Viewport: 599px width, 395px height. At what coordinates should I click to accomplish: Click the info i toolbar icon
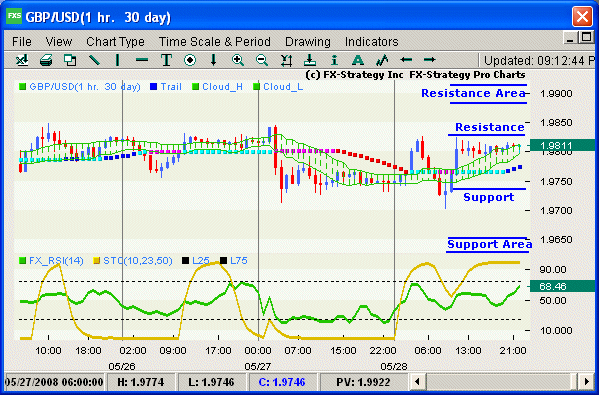(x=334, y=60)
